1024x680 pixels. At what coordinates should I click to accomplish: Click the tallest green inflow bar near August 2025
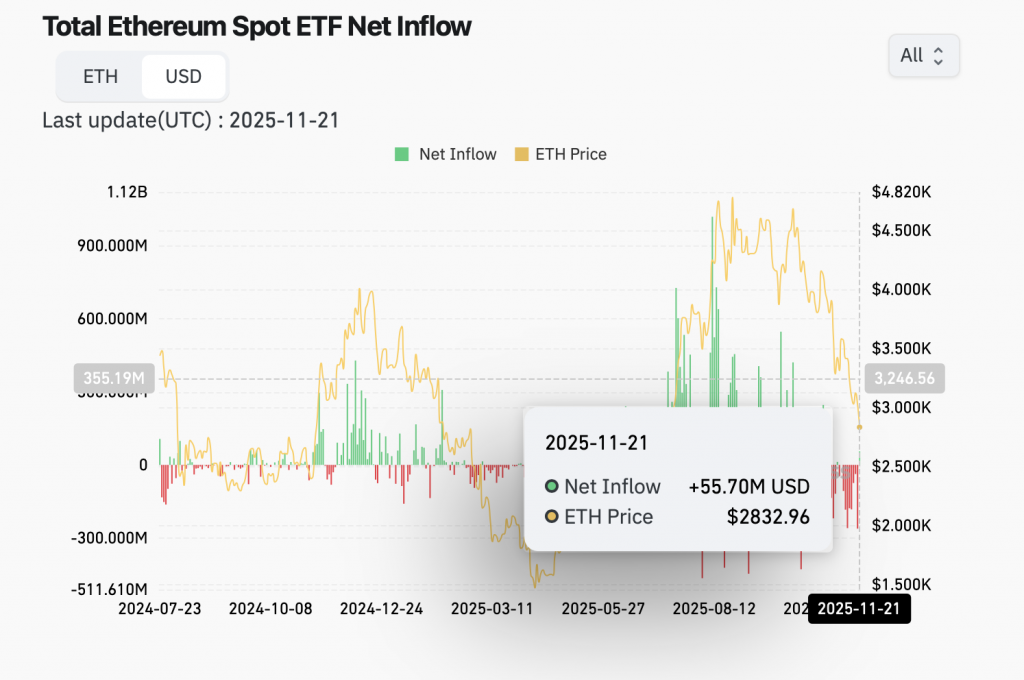coord(712,300)
